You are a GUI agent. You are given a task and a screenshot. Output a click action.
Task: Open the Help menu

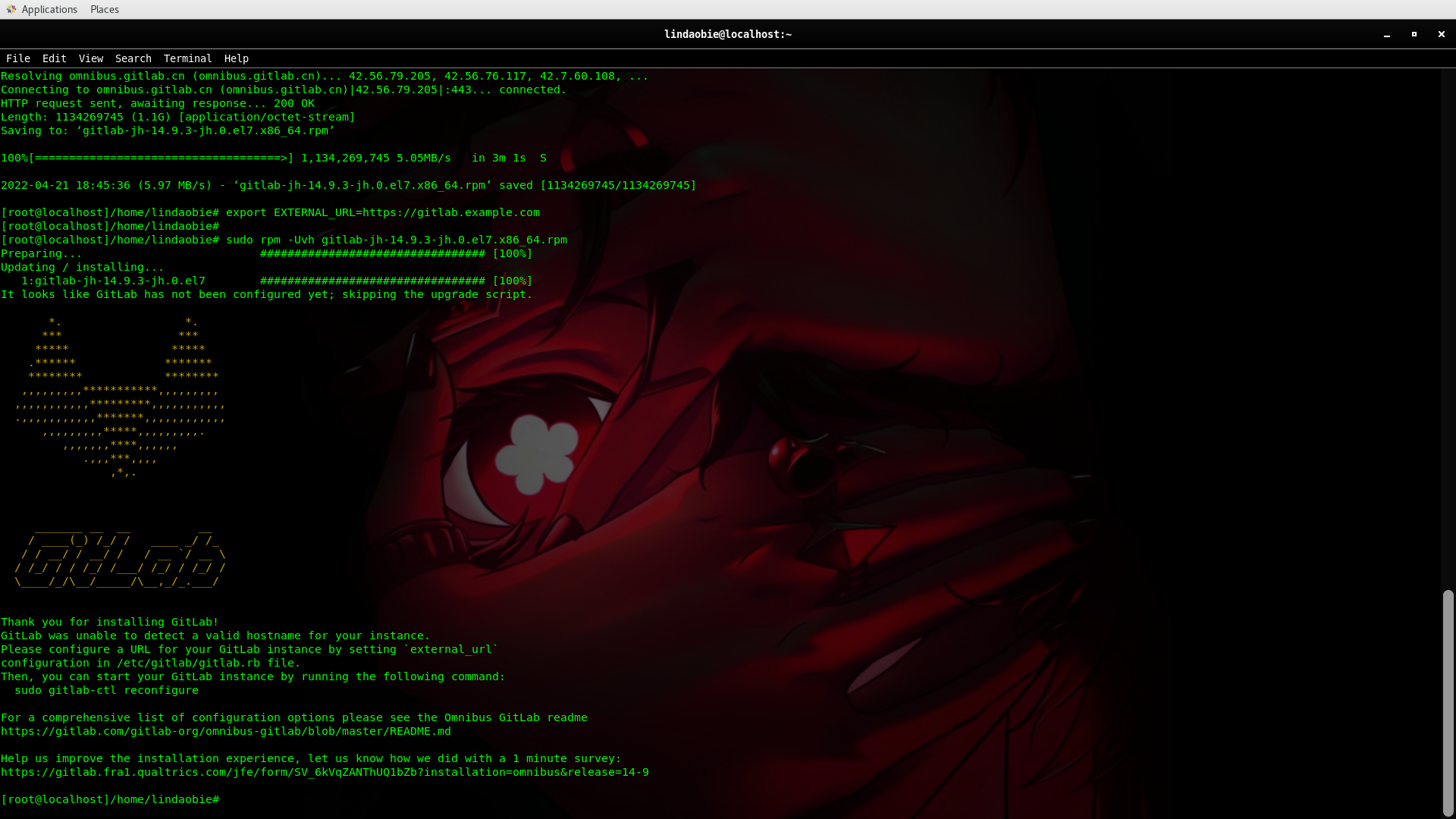pos(236,58)
